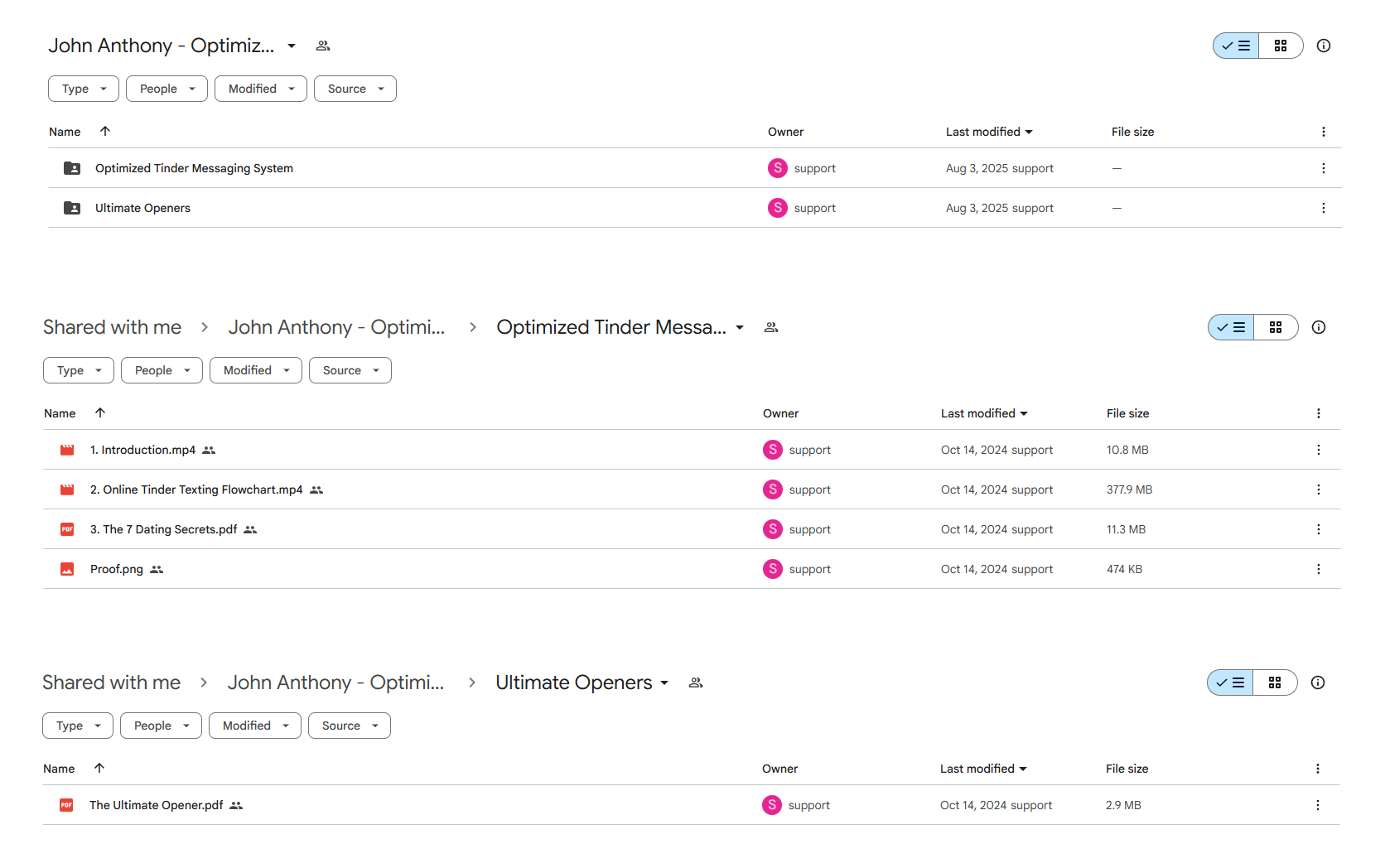1385x868 pixels.
Task: Click share icon next to Ultimate Openers title
Action: [696, 682]
